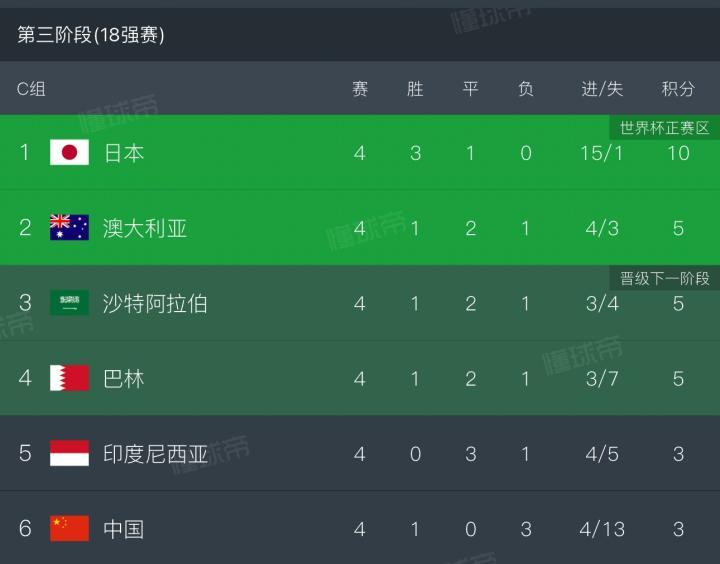Click the Bahrain flag icon
The image size is (720, 564).
point(69,378)
